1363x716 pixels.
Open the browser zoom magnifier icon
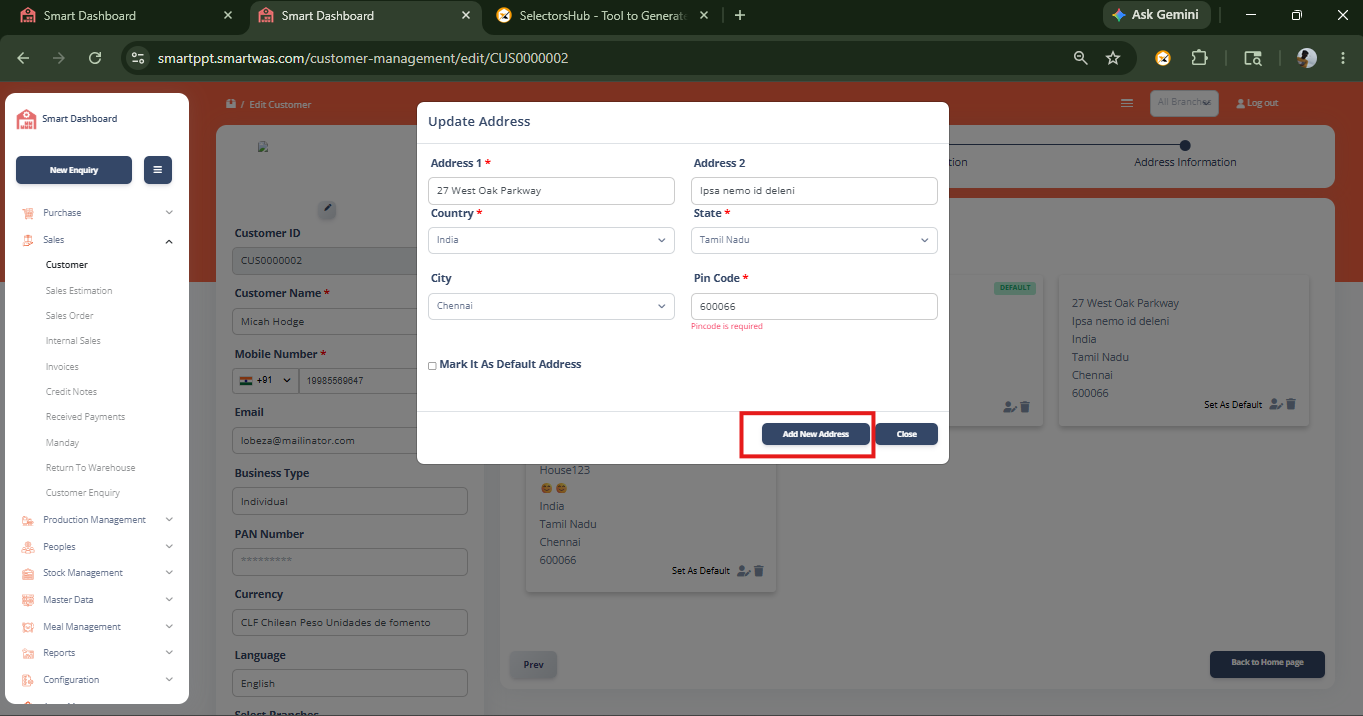[1081, 58]
